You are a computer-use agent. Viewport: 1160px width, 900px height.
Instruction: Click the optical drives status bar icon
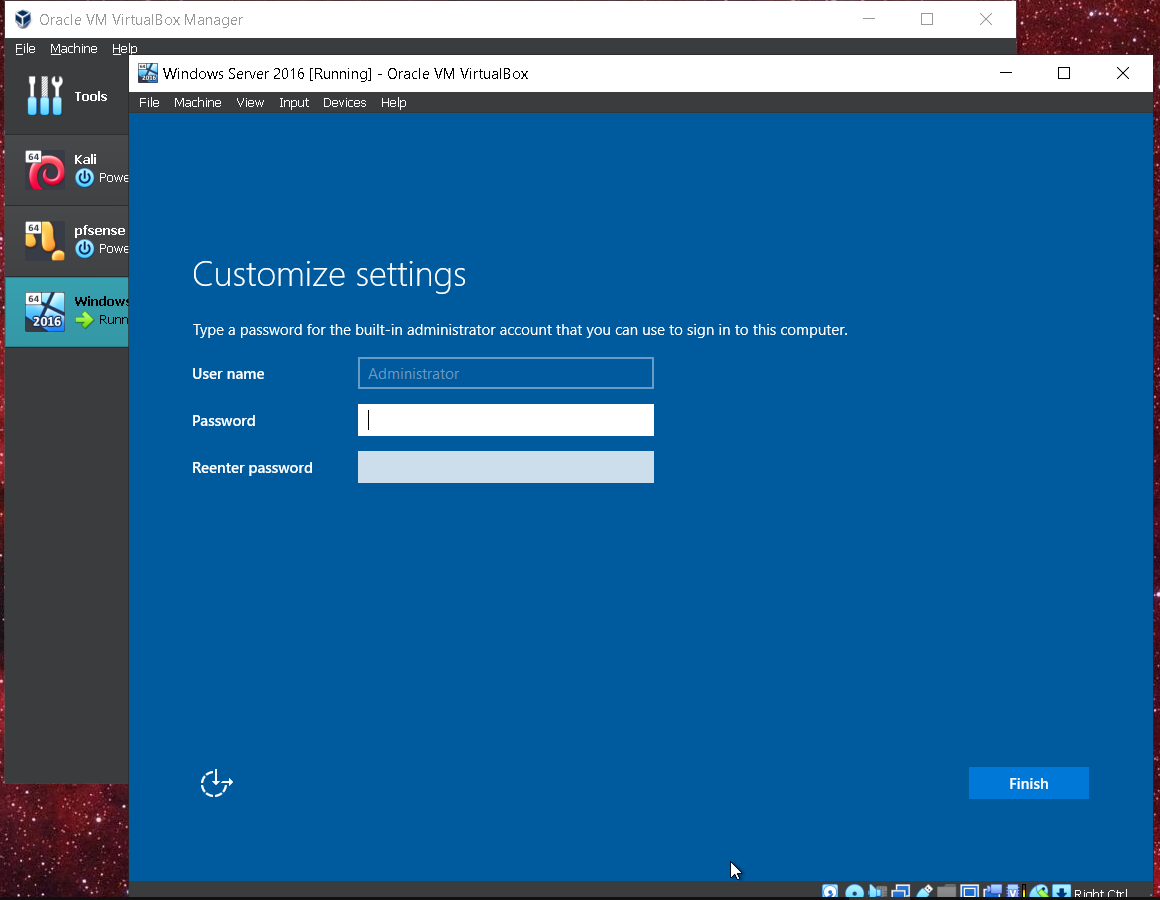tap(855, 890)
